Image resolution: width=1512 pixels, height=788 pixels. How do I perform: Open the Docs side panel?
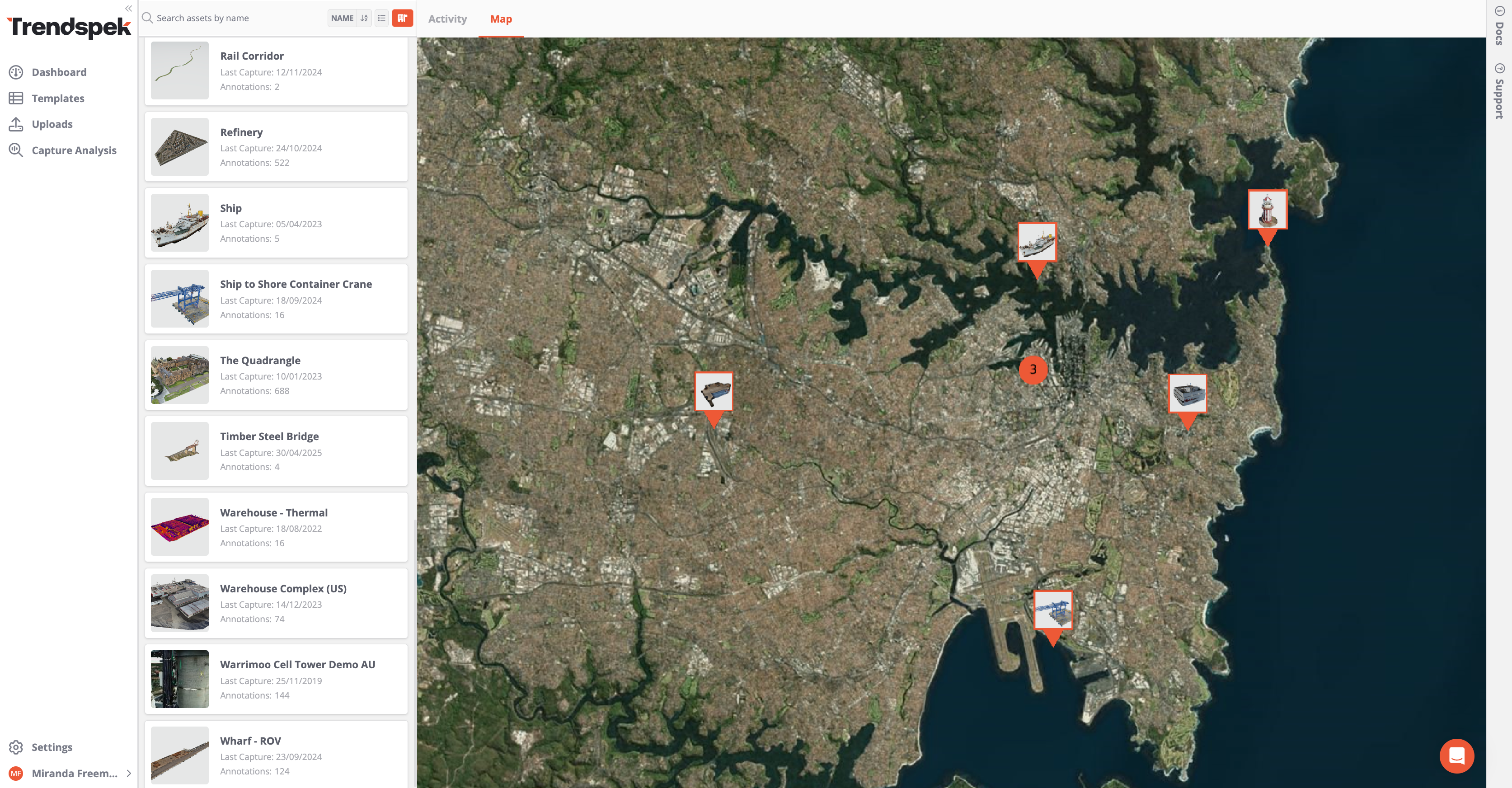tap(1500, 26)
